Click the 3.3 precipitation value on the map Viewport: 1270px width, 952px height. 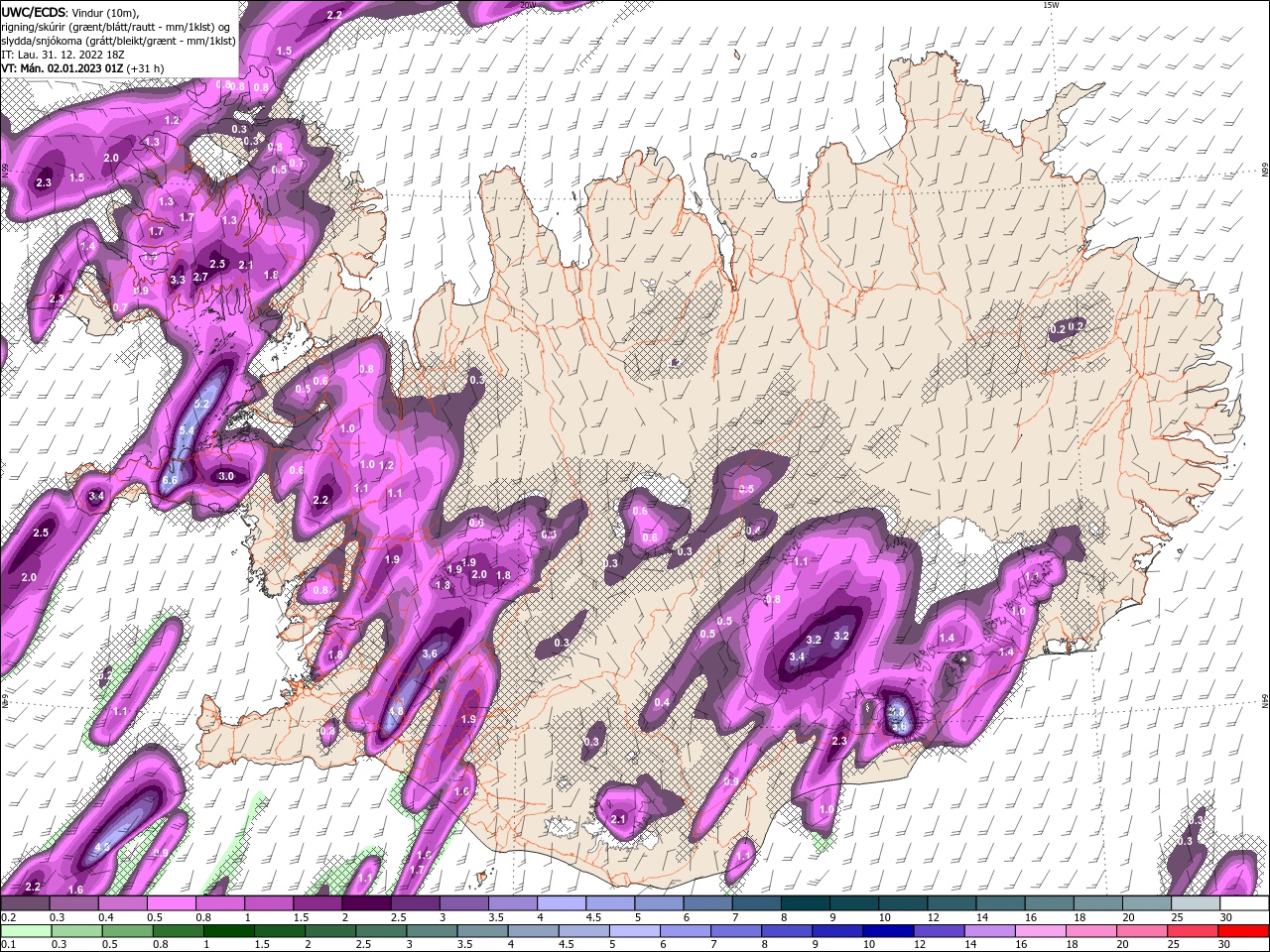point(178,281)
